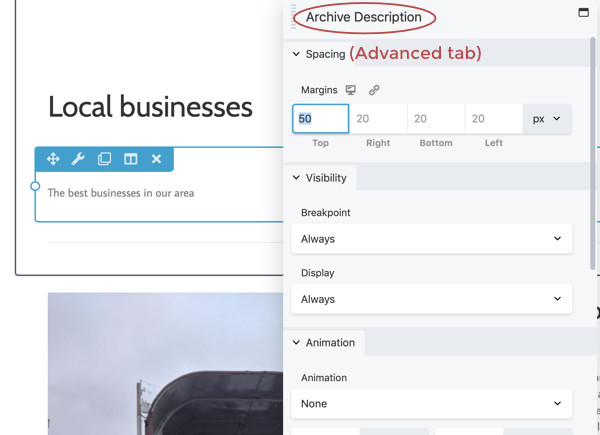Viewport: 600px width, 435px height.
Task: Click the link icon to link margin values
Action: 374,90
